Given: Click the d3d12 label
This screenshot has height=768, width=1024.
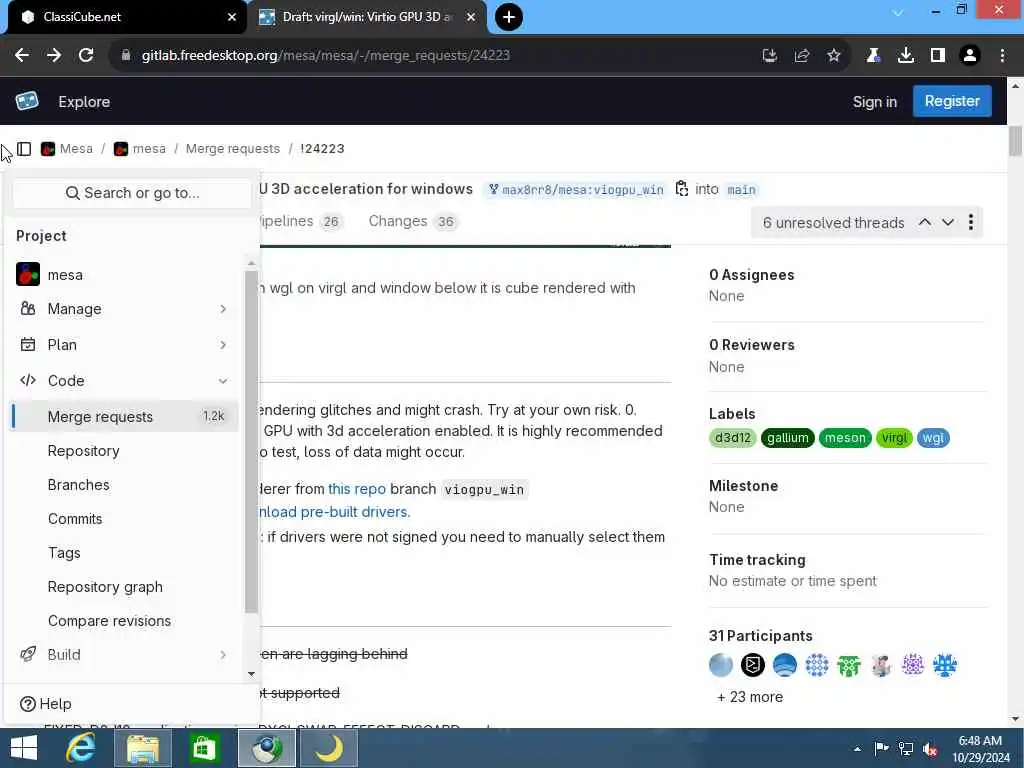Looking at the screenshot, I should coord(732,438).
